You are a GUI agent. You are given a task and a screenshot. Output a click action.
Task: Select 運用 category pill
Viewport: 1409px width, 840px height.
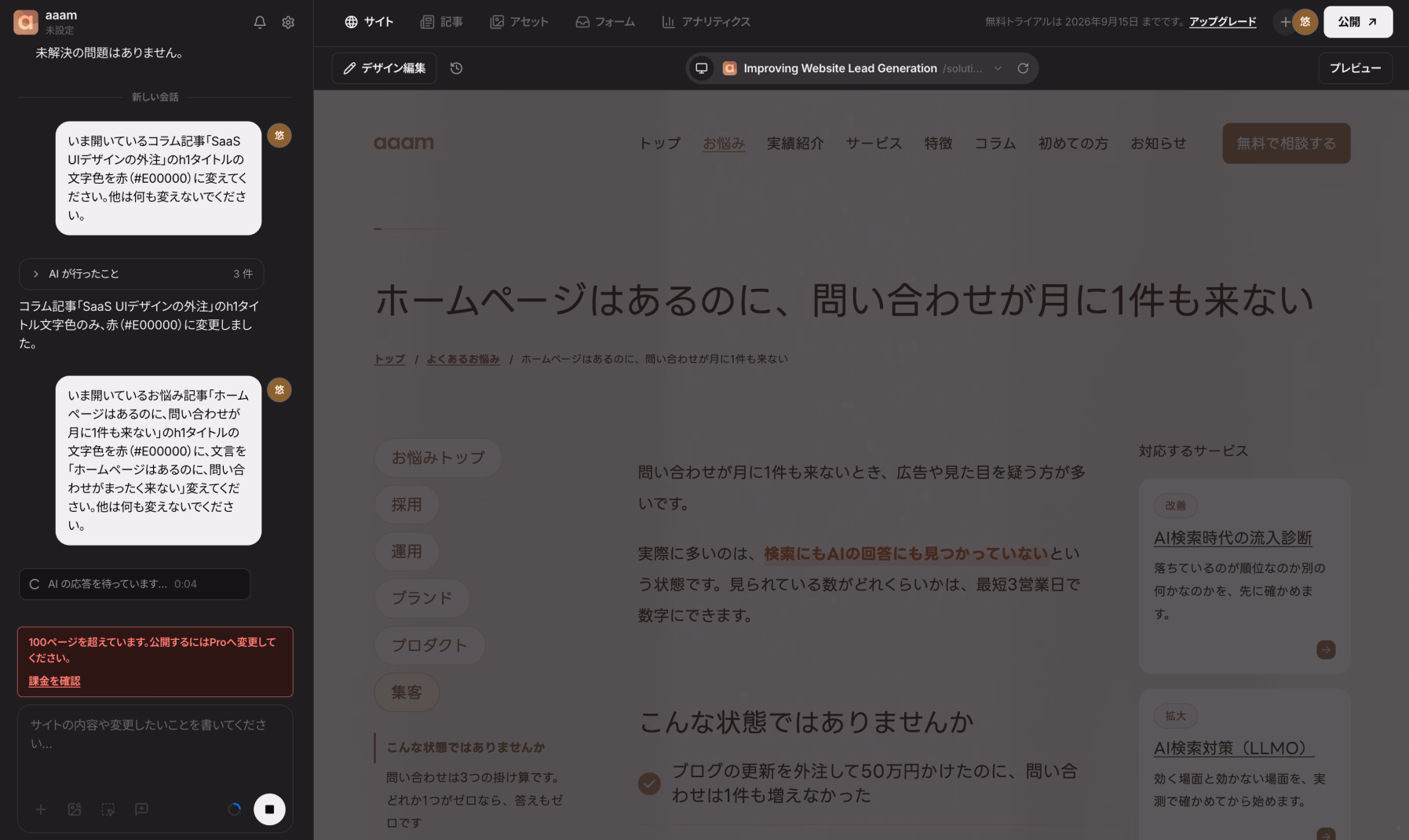(407, 552)
